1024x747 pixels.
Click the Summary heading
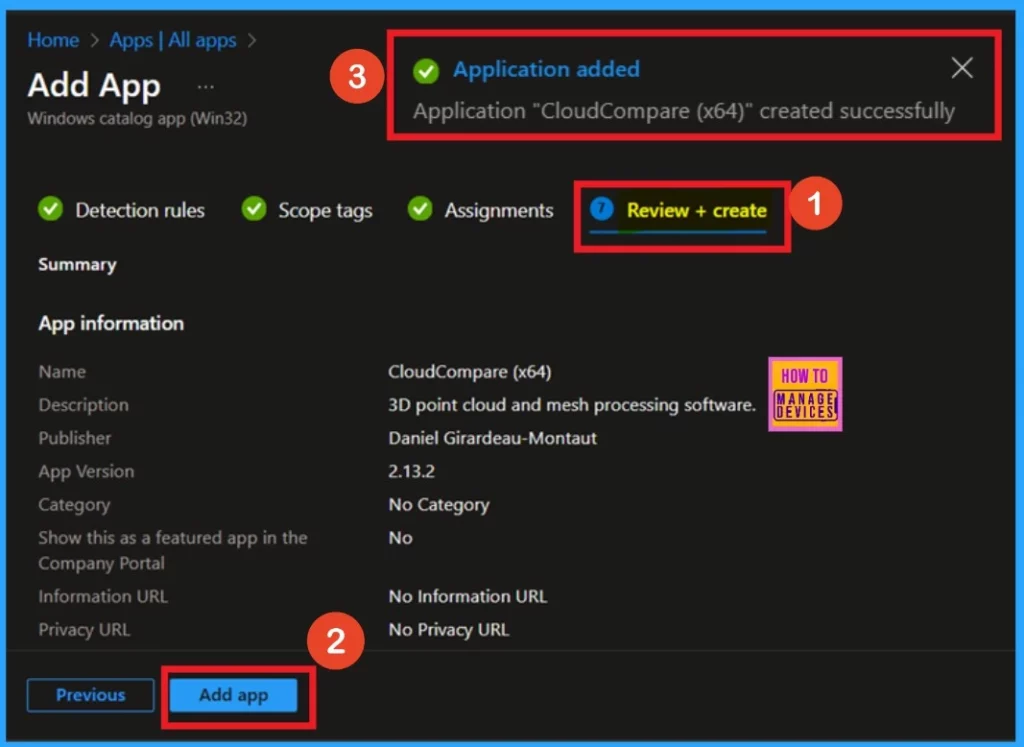[x=77, y=264]
